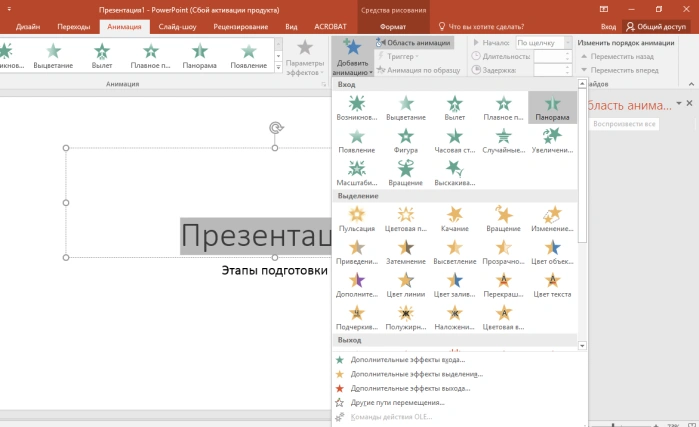Image resolution: width=699 pixels, height=427 pixels.
Task: Open the ACROBAT tab
Action: (x=330, y=27)
